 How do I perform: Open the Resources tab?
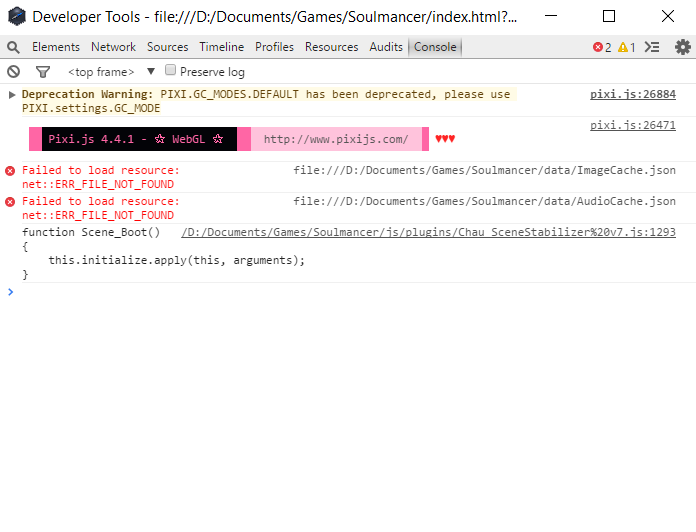click(x=332, y=47)
